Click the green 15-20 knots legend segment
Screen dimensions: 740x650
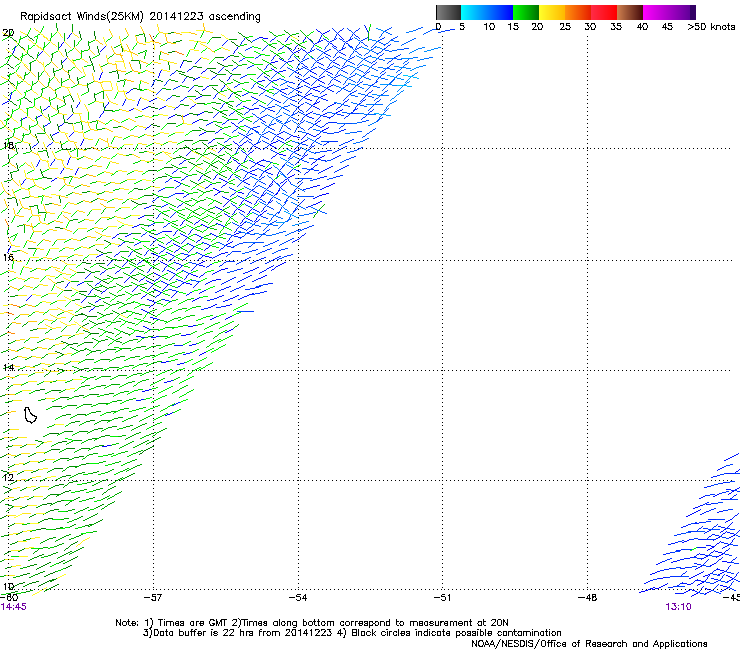(x=526, y=12)
